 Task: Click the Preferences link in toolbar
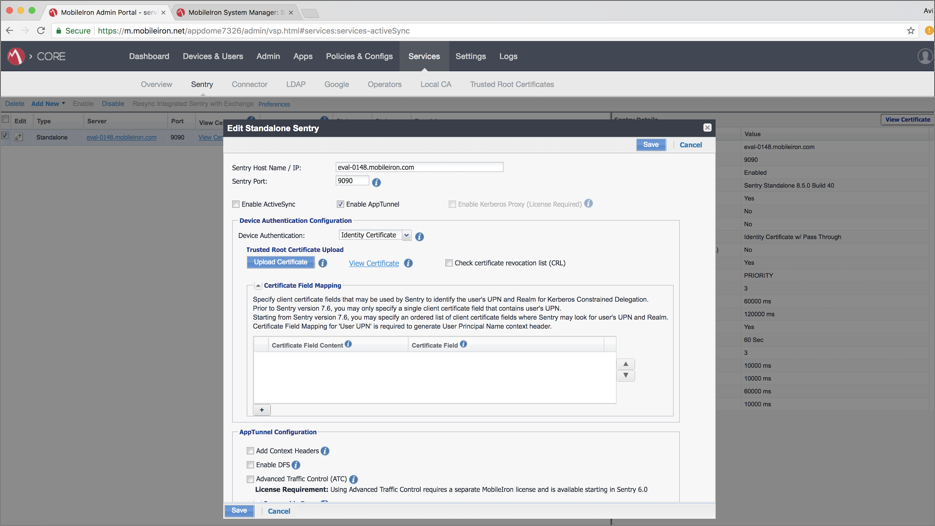(x=274, y=104)
